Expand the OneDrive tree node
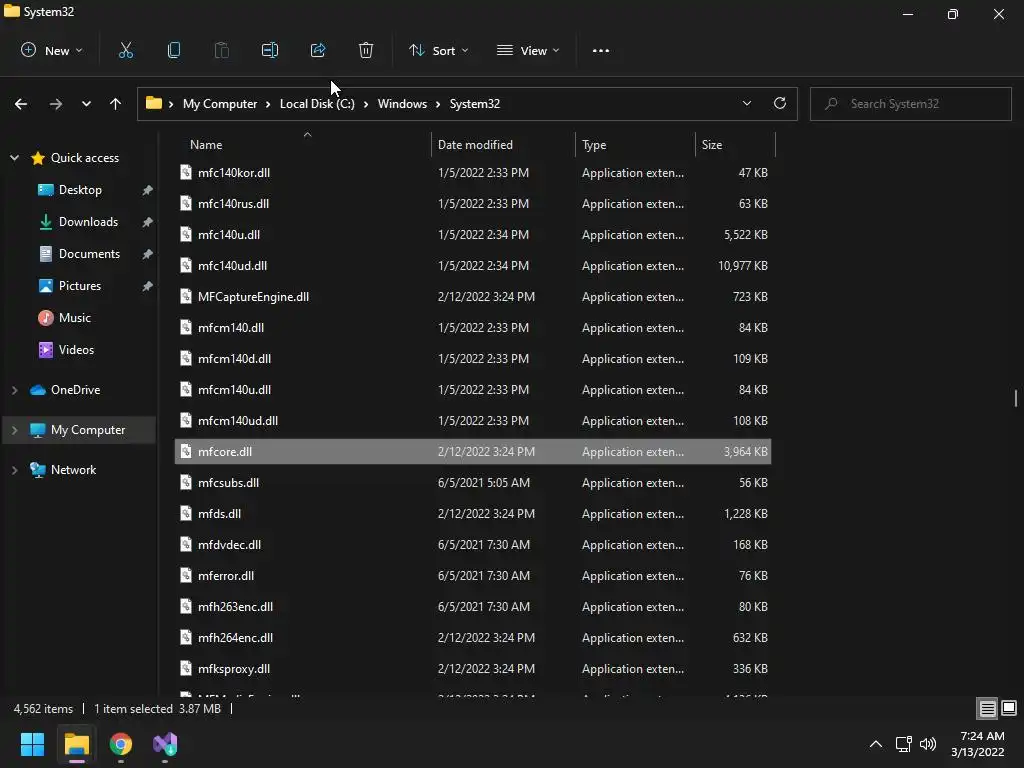Image resolution: width=1024 pixels, height=768 pixels. (x=14, y=390)
